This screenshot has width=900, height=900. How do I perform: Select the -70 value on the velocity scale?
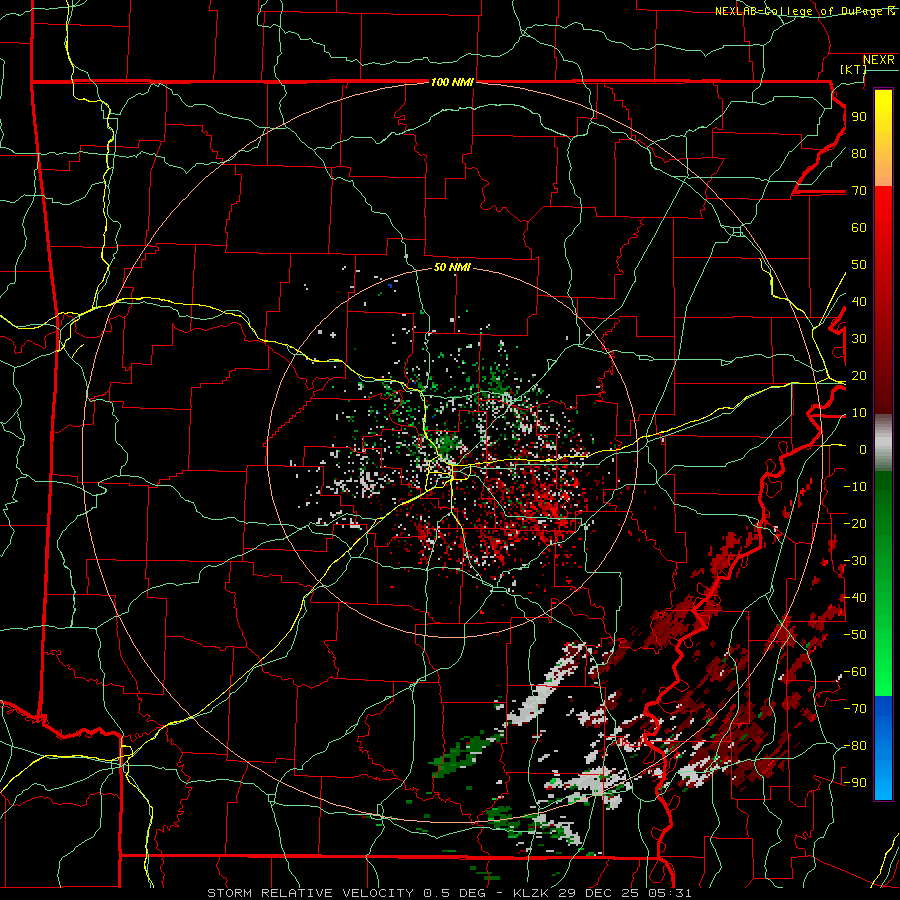(855, 709)
